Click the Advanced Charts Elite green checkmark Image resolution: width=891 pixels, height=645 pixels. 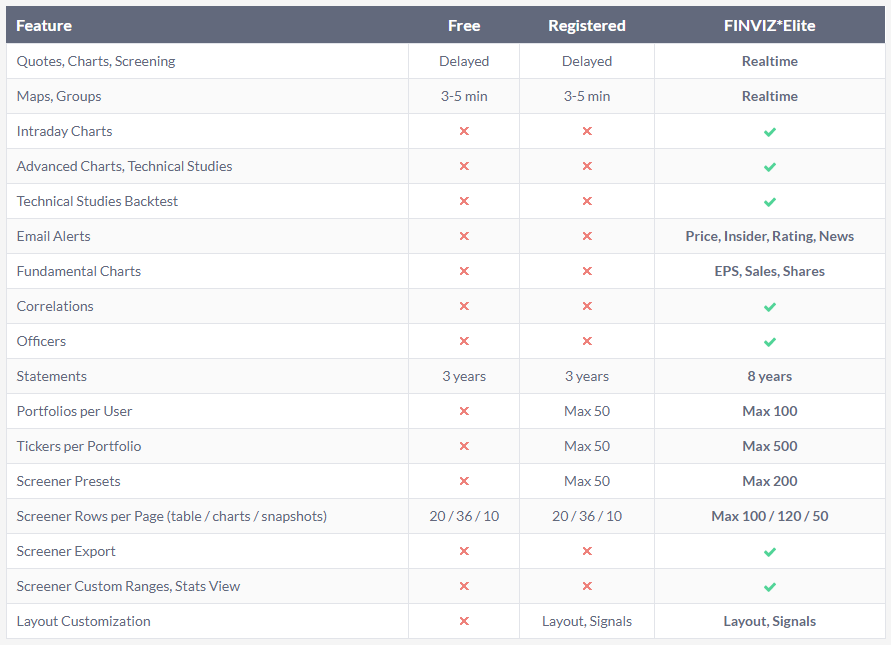pyautogui.click(x=770, y=166)
